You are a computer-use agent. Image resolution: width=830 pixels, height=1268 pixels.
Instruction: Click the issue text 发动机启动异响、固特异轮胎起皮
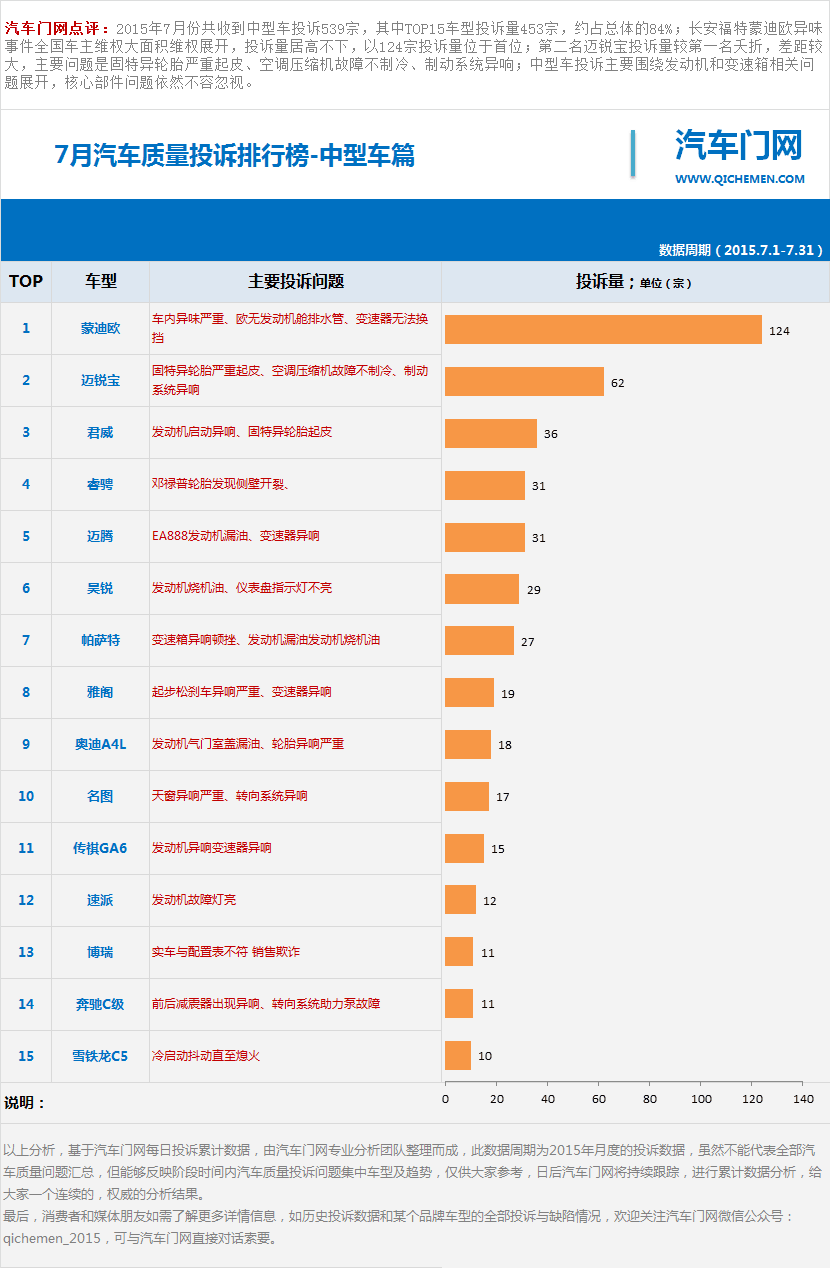(x=242, y=432)
